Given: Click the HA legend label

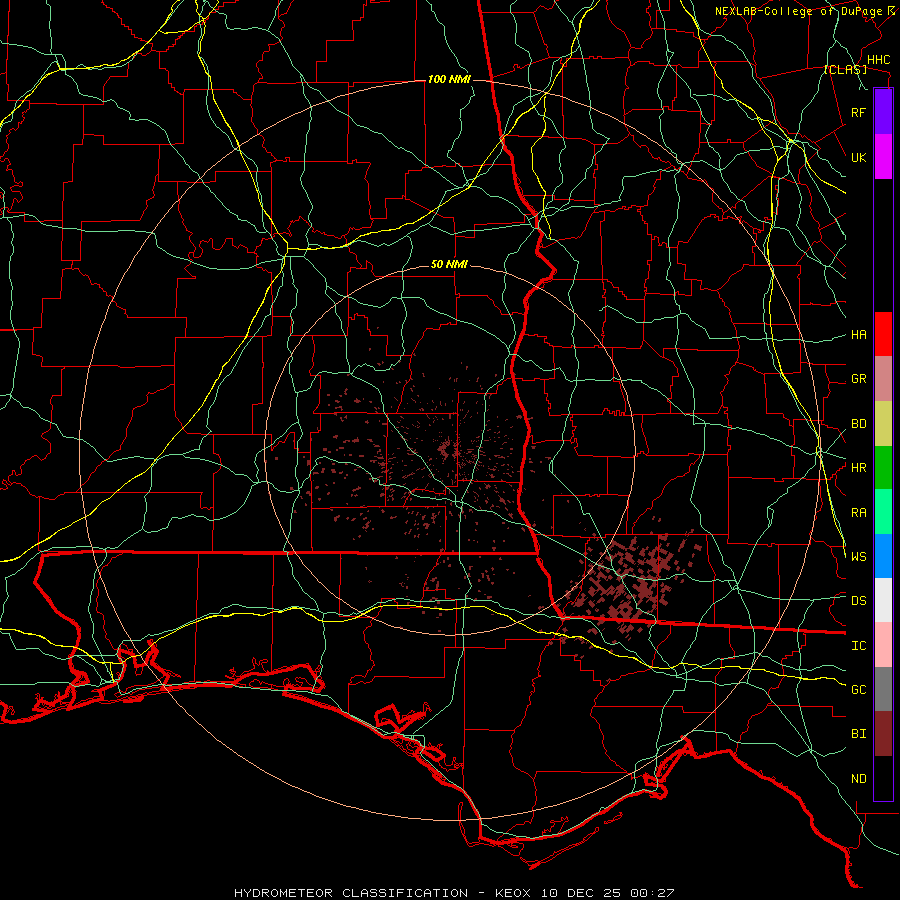Looking at the screenshot, I should pyautogui.click(x=858, y=335).
